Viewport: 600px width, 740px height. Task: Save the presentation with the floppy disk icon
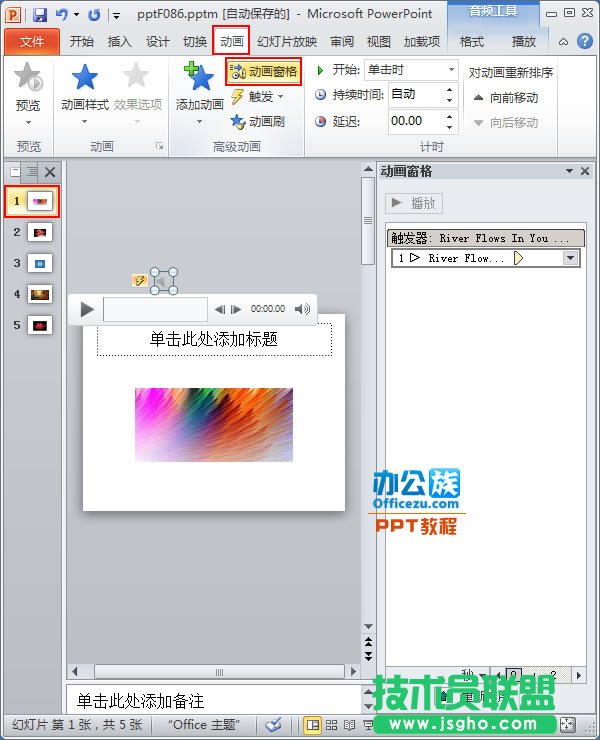click(x=40, y=15)
